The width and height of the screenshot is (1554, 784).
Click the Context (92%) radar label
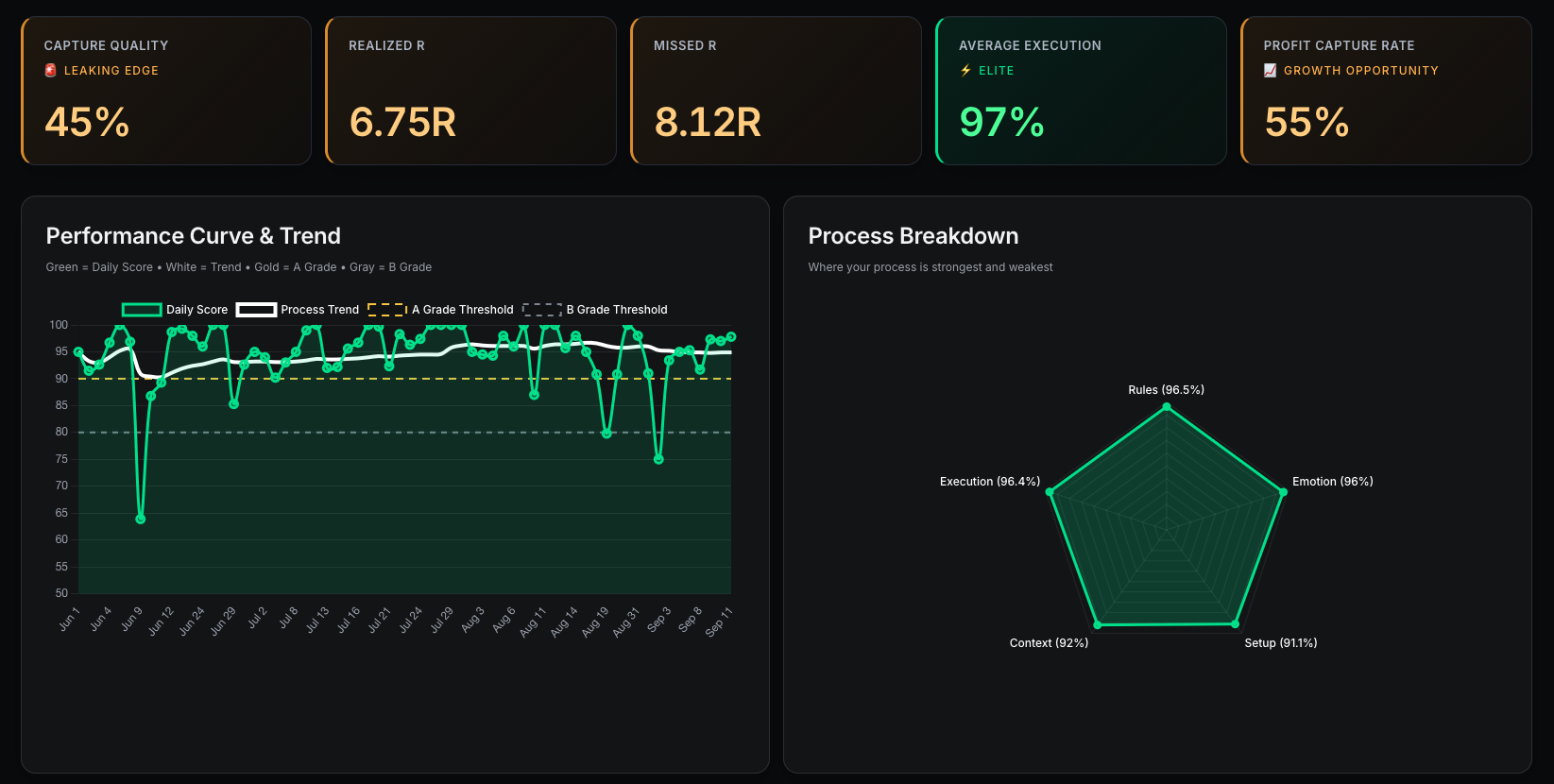click(1049, 643)
